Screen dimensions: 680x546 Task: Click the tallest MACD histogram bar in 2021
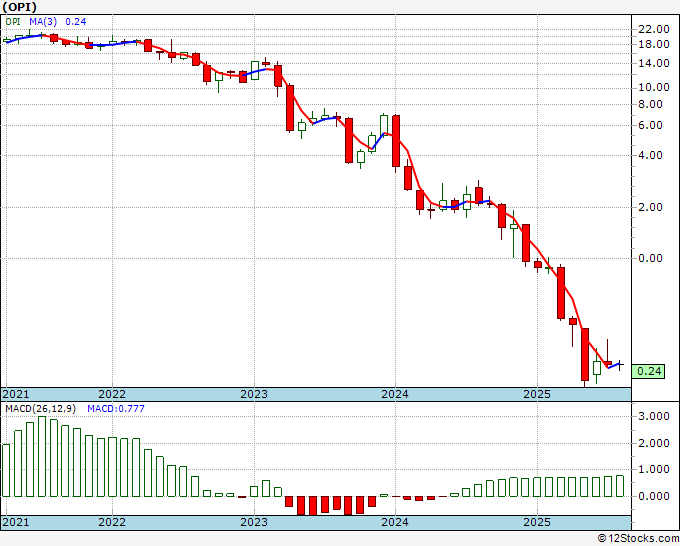tap(42, 456)
